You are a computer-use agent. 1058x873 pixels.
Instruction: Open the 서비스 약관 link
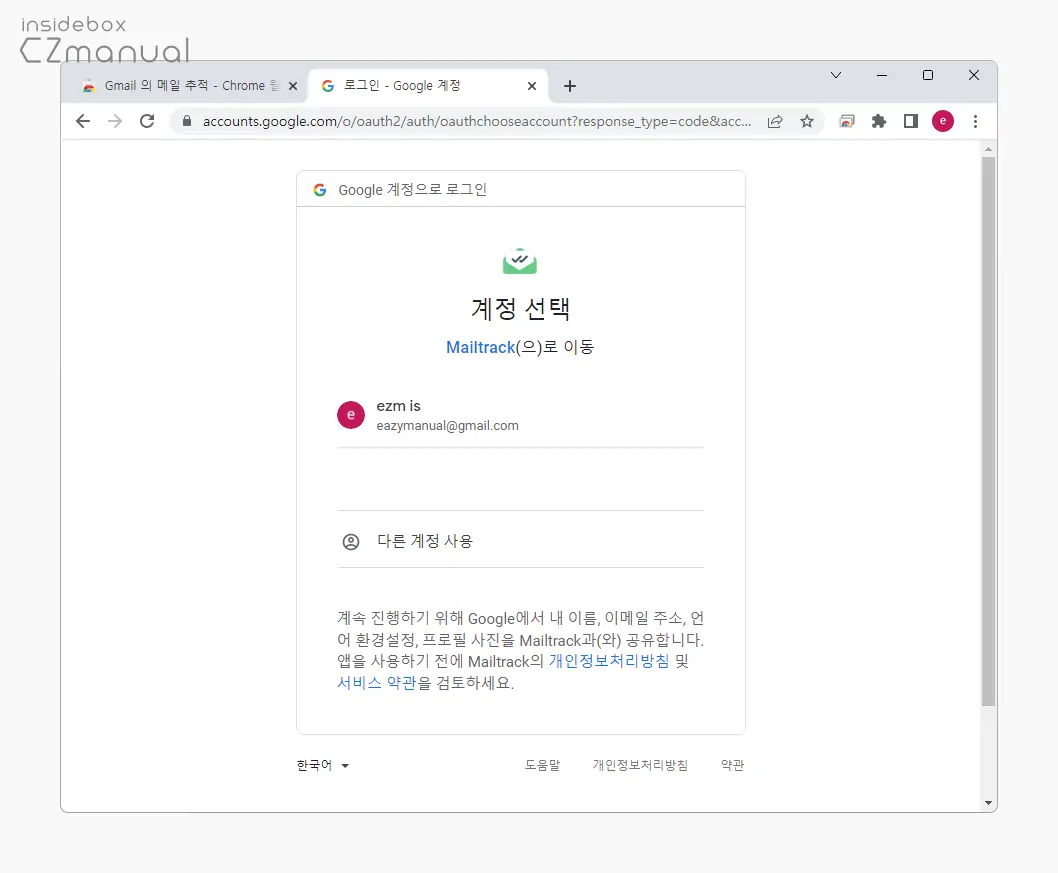coord(377,683)
